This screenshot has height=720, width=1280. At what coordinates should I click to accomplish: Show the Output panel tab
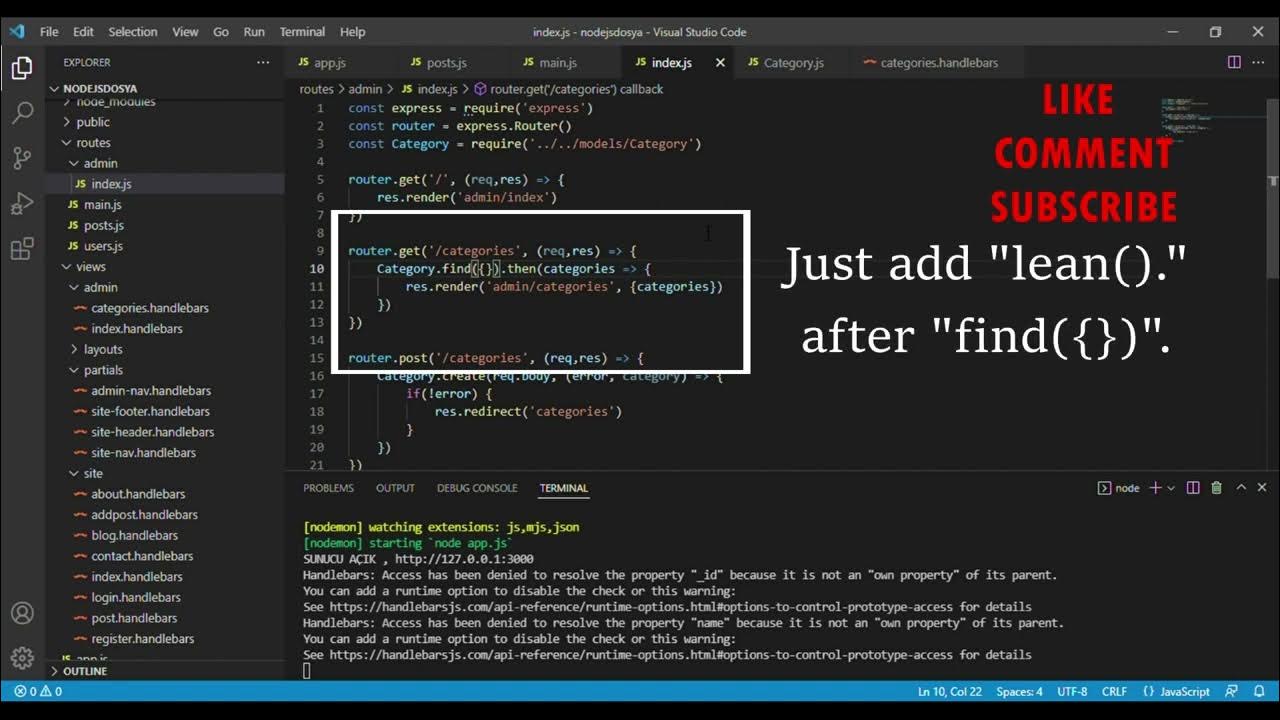(x=395, y=488)
